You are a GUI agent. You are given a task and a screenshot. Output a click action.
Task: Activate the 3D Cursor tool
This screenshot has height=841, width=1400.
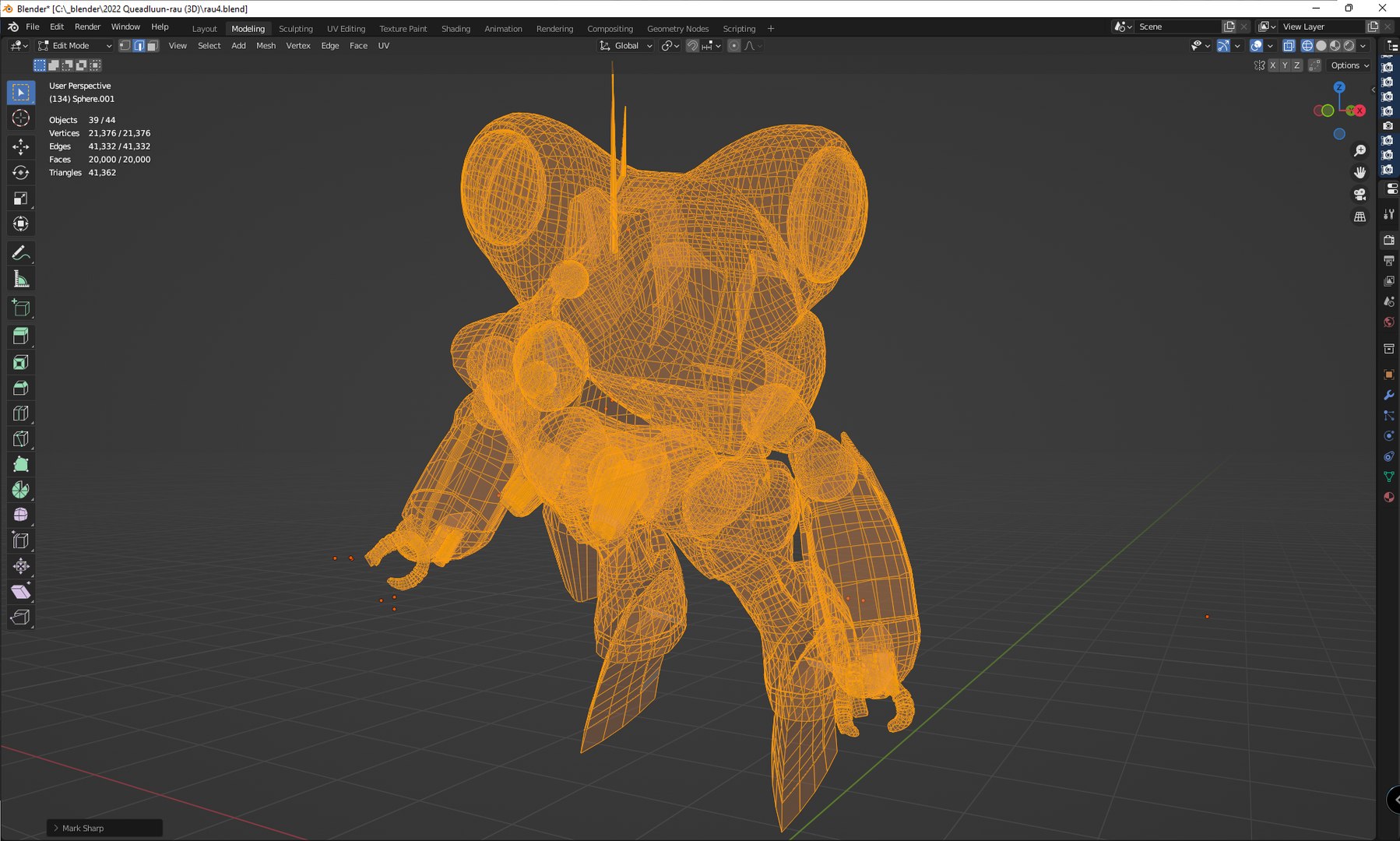coord(21,118)
